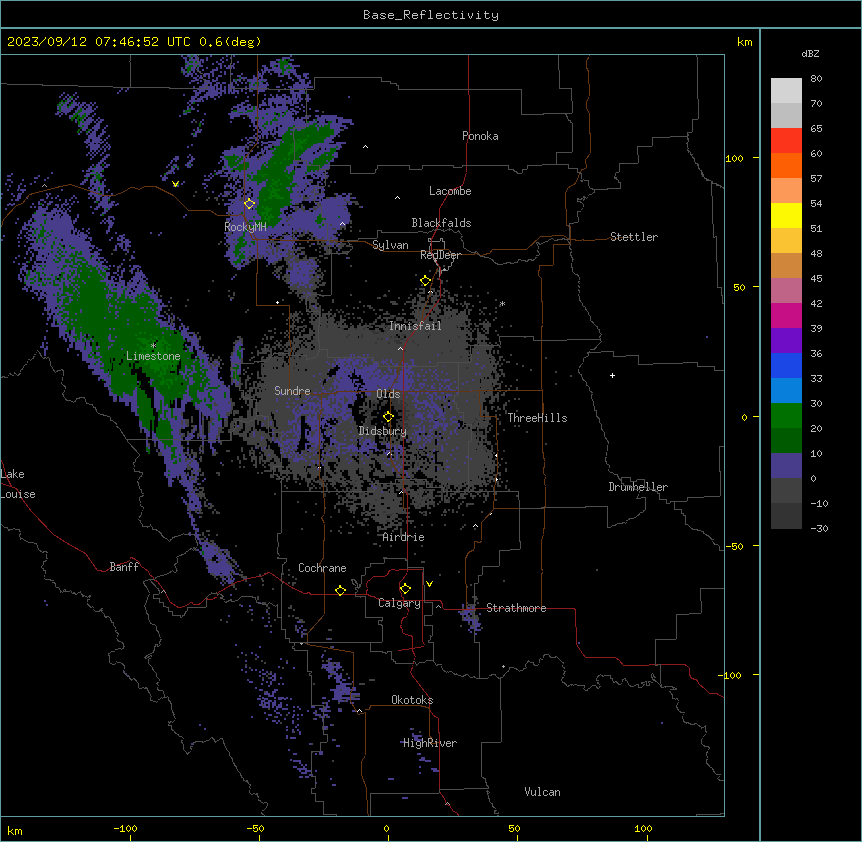Click the -30 value on dBZ scale
This screenshot has width=862, height=842.
[x=819, y=529]
